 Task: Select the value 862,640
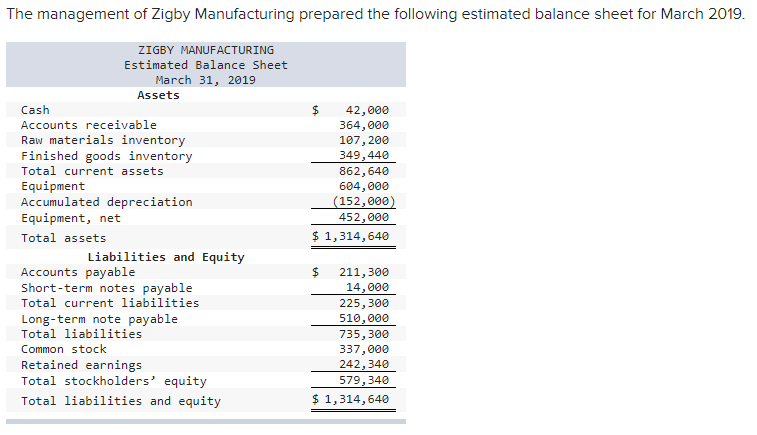click(364, 171)
